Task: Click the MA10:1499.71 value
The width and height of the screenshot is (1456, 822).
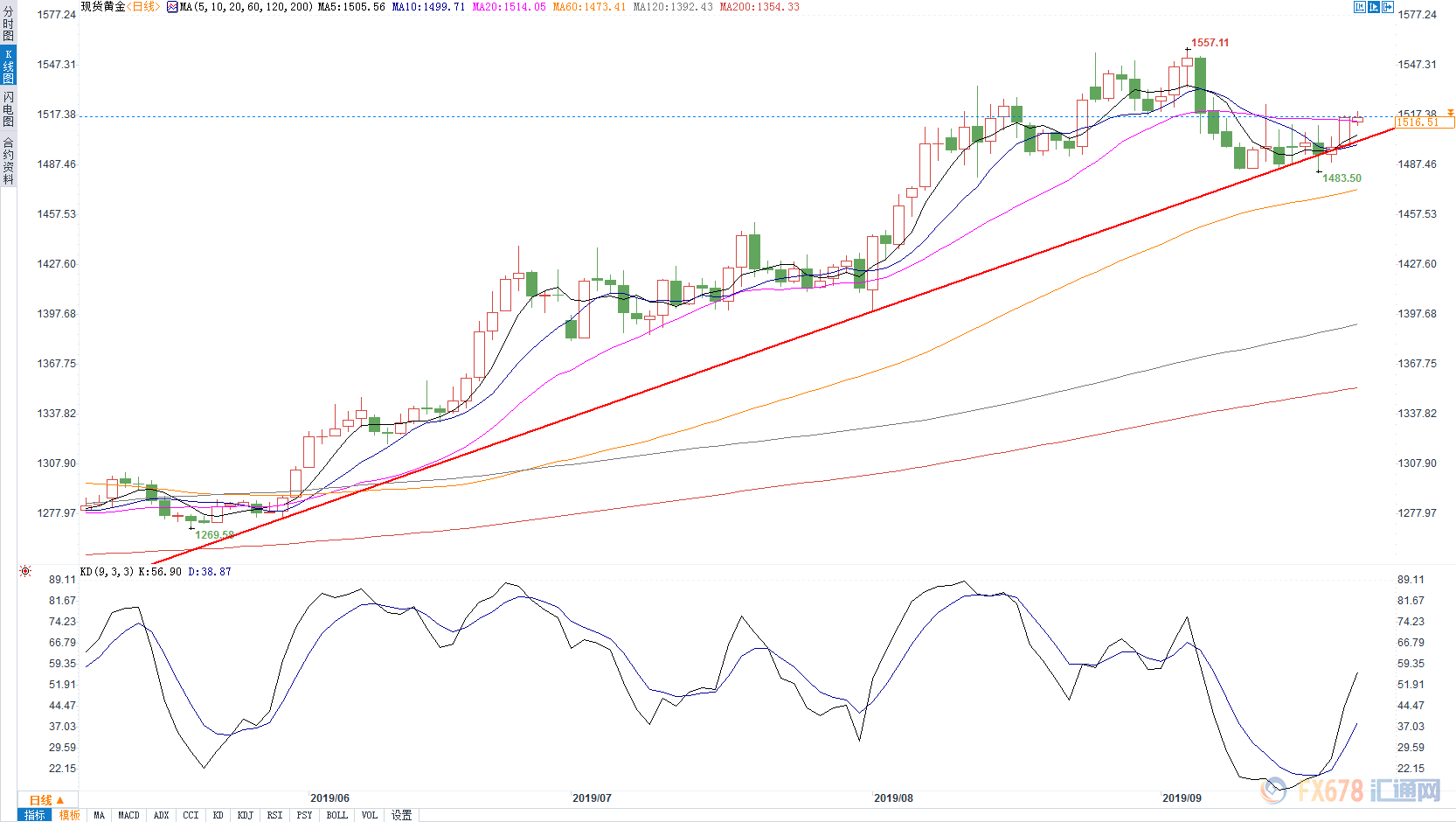Action: pyautogui.click(x=428, y=7)
